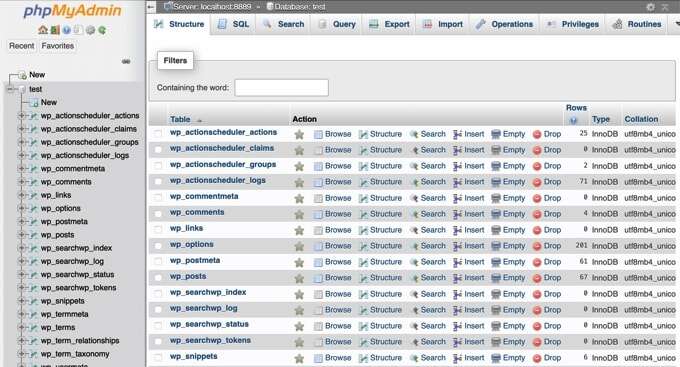Click the Rows help question icon
Image resolution: width=680 pixels, height=367 pixels.
click(x=573, y=120)
